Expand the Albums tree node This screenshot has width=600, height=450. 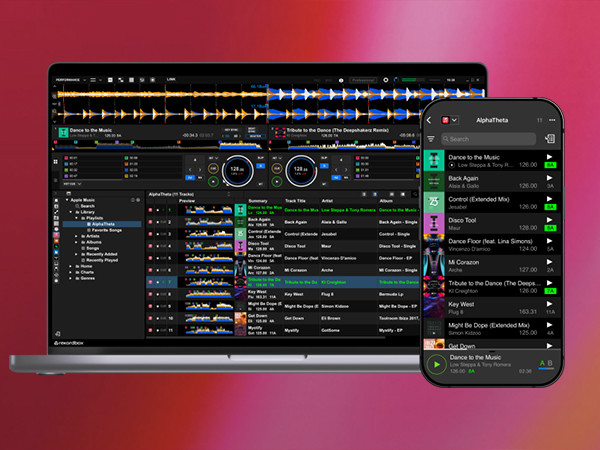click(x=77, y=242)
